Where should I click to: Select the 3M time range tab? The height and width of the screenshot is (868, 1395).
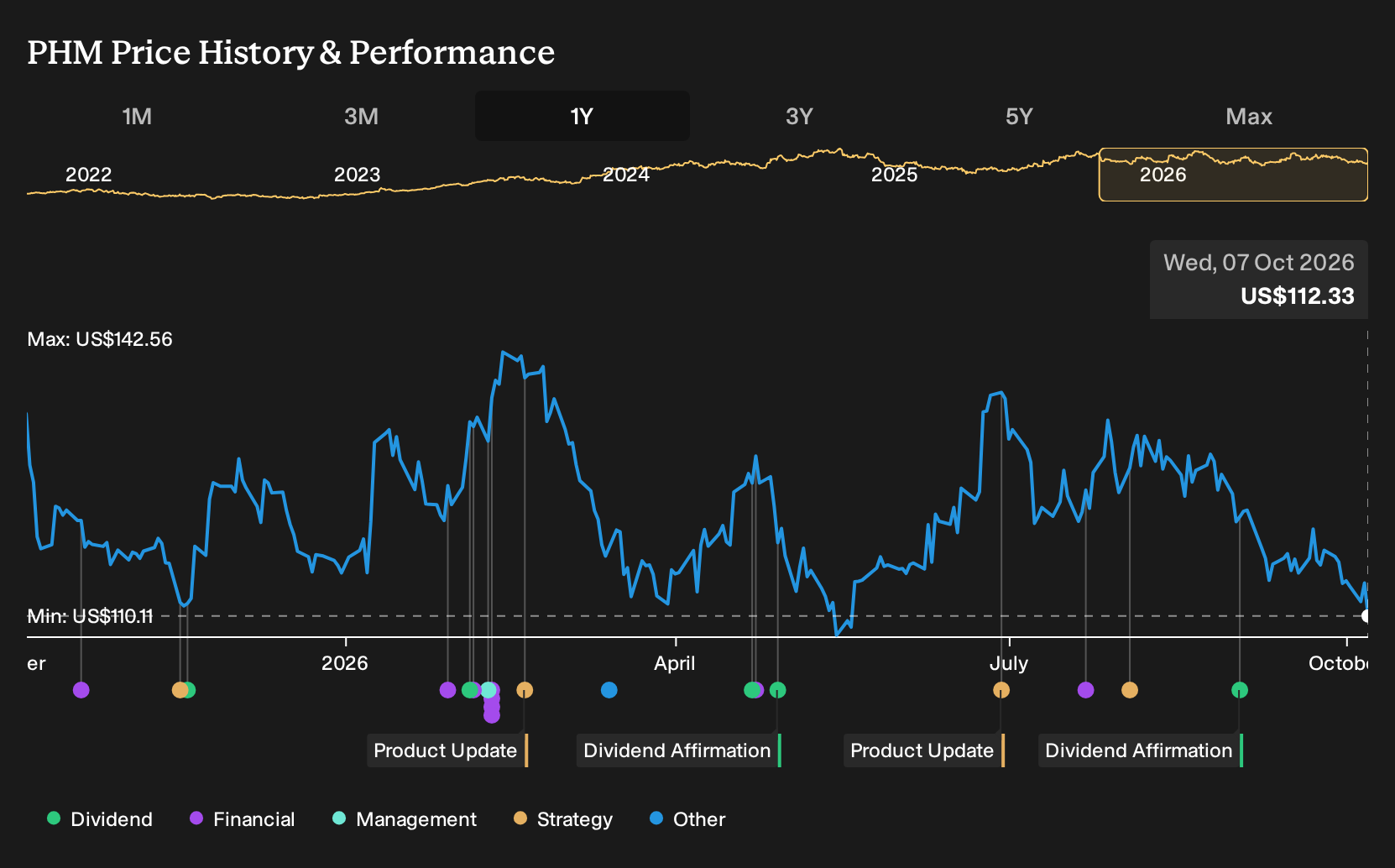coord(361,116)
